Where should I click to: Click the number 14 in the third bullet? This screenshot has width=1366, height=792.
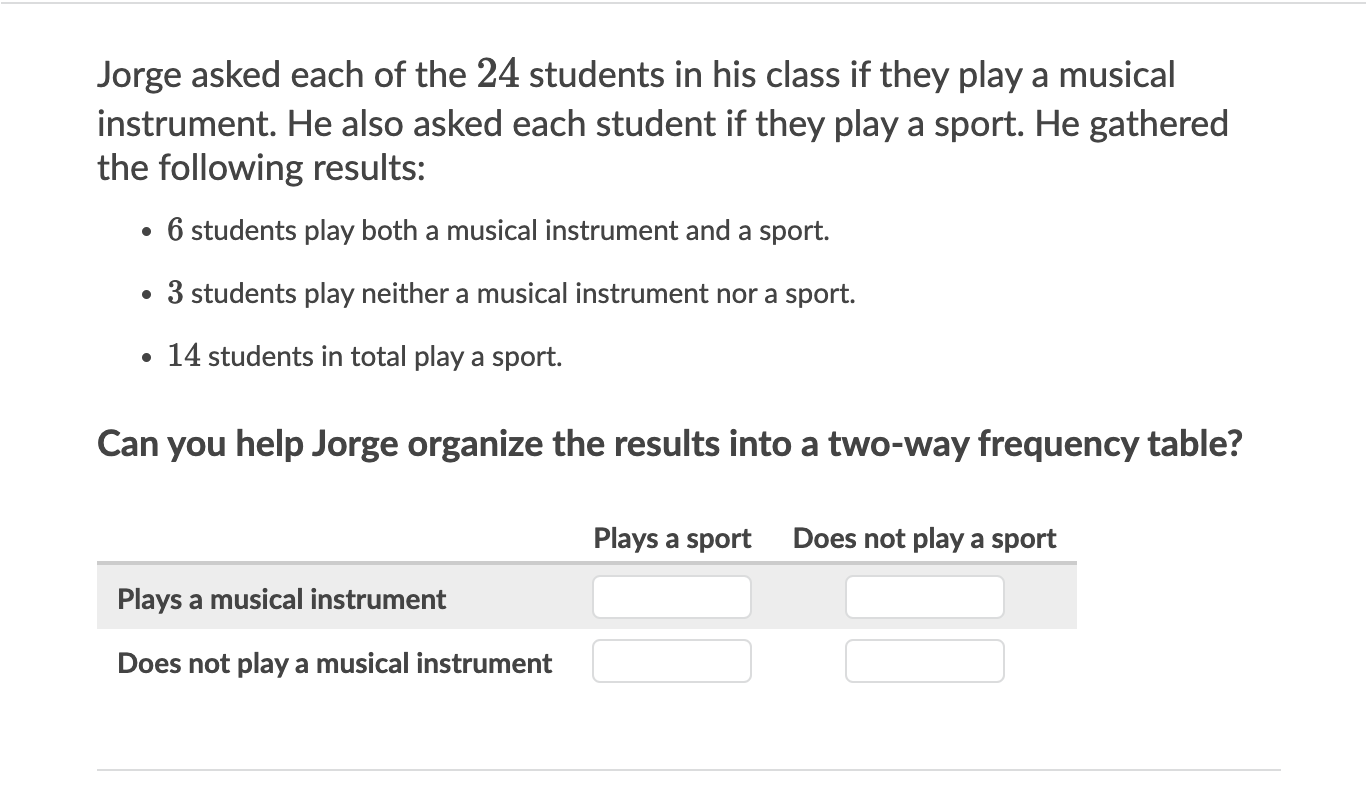(184, 356)
